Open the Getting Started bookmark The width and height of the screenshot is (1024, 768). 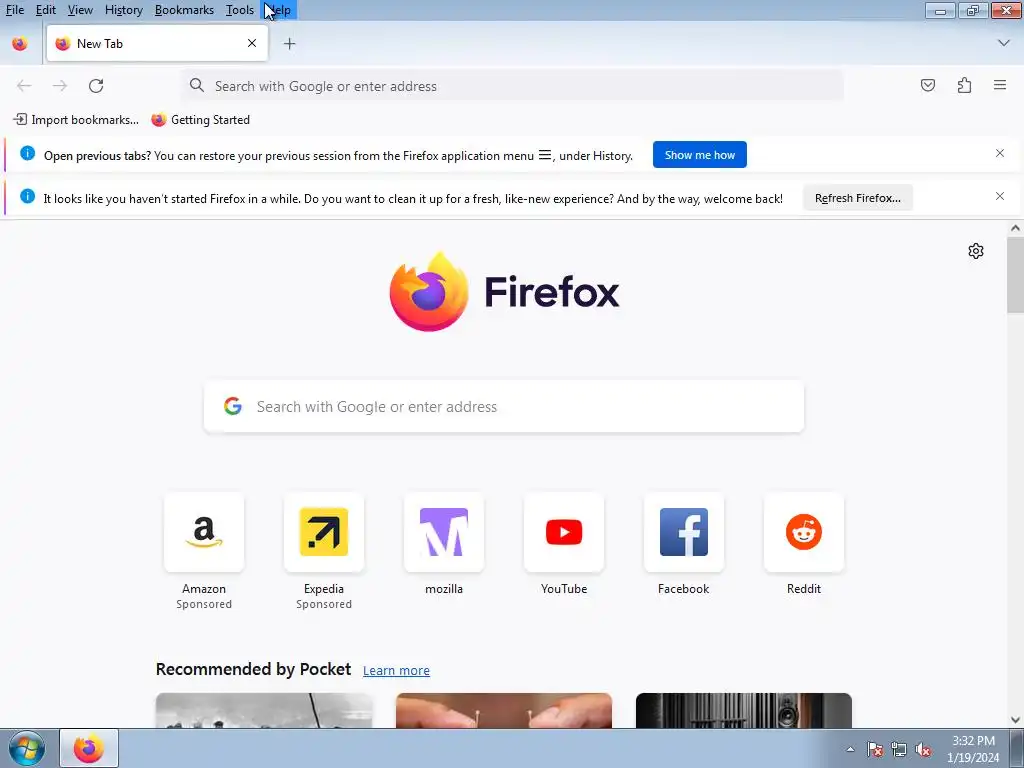200,120
